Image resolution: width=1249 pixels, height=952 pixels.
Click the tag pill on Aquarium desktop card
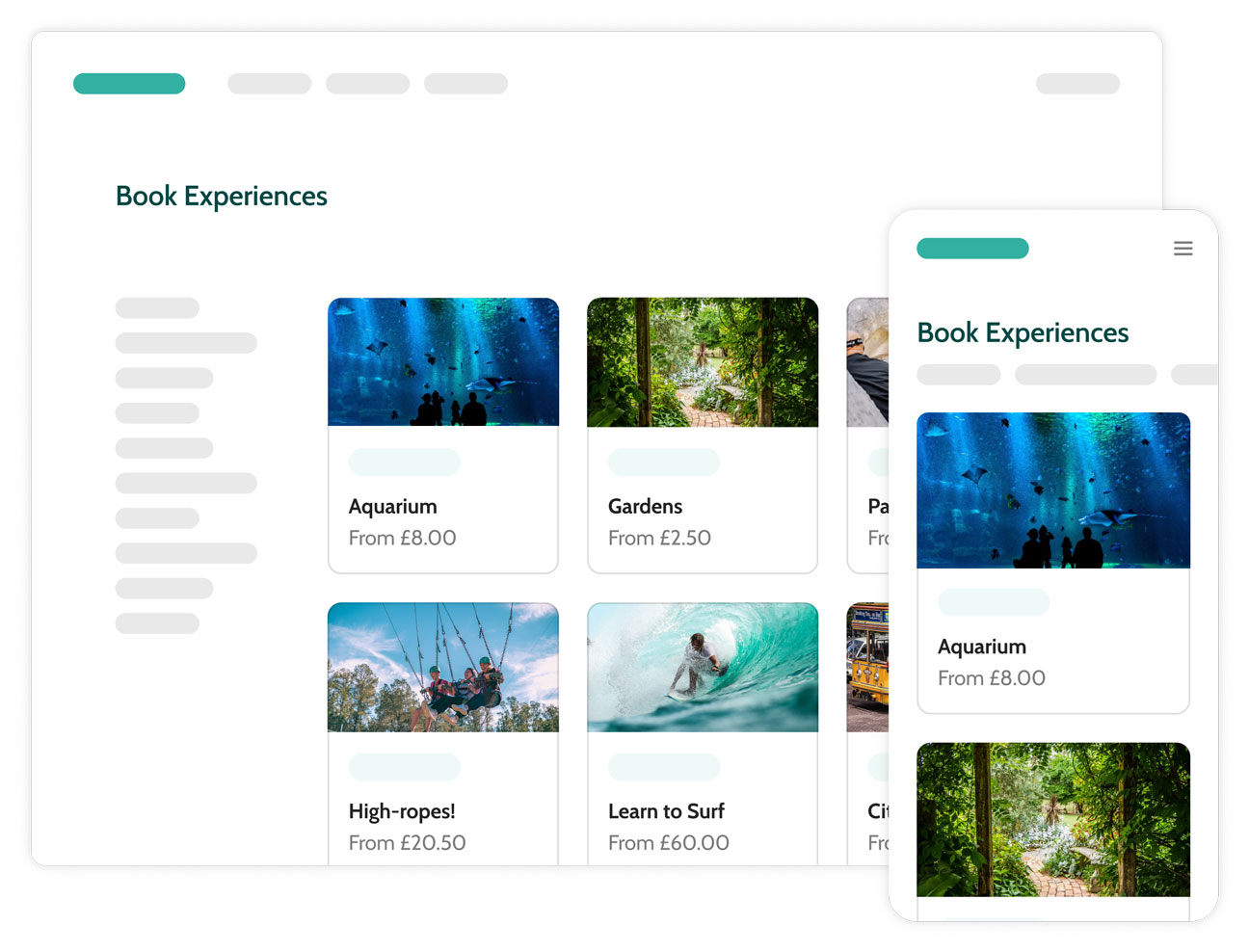405,463
